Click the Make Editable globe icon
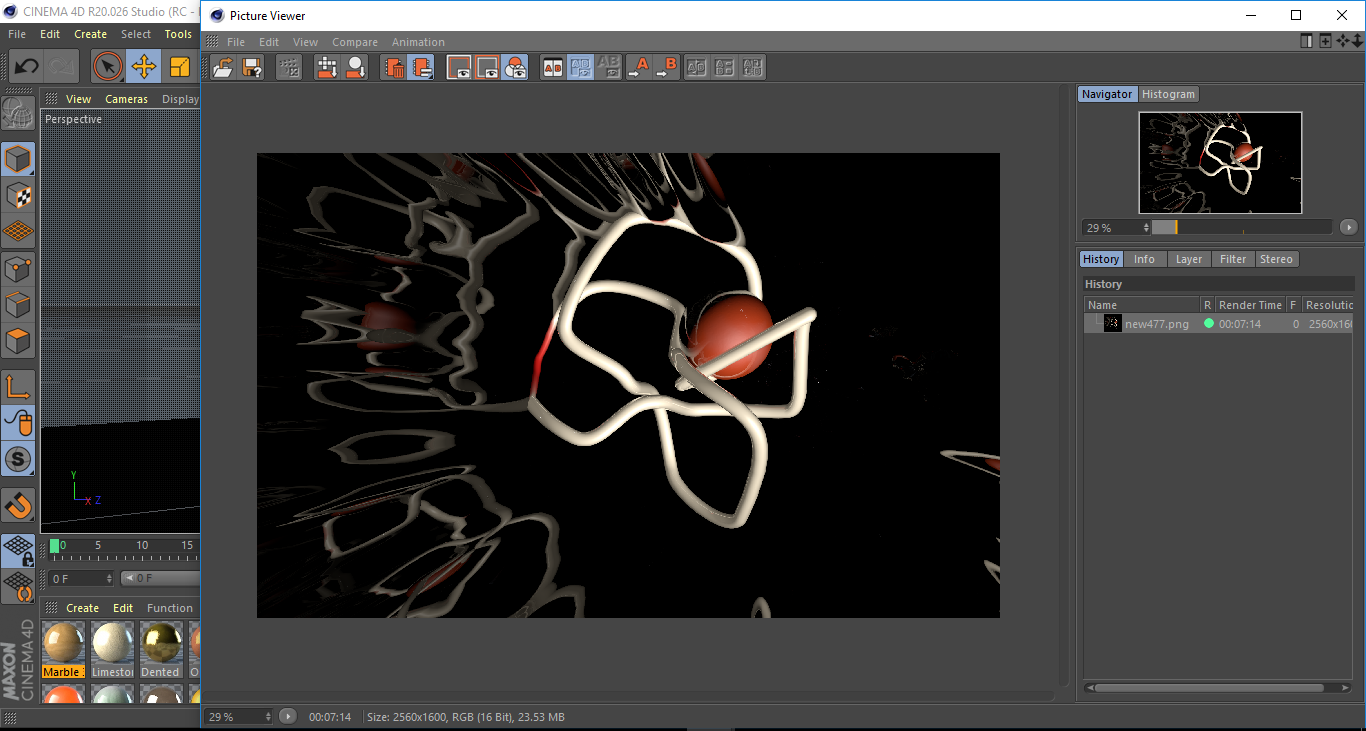 coord(18,114)
